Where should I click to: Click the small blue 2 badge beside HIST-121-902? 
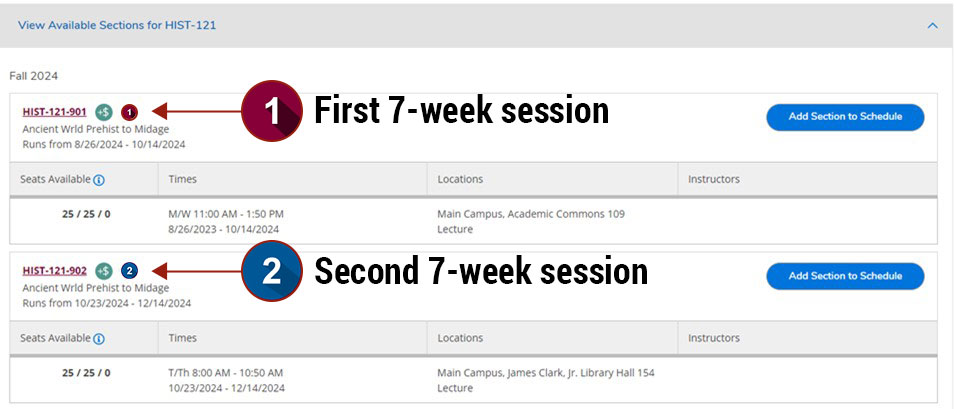[129, 270]
